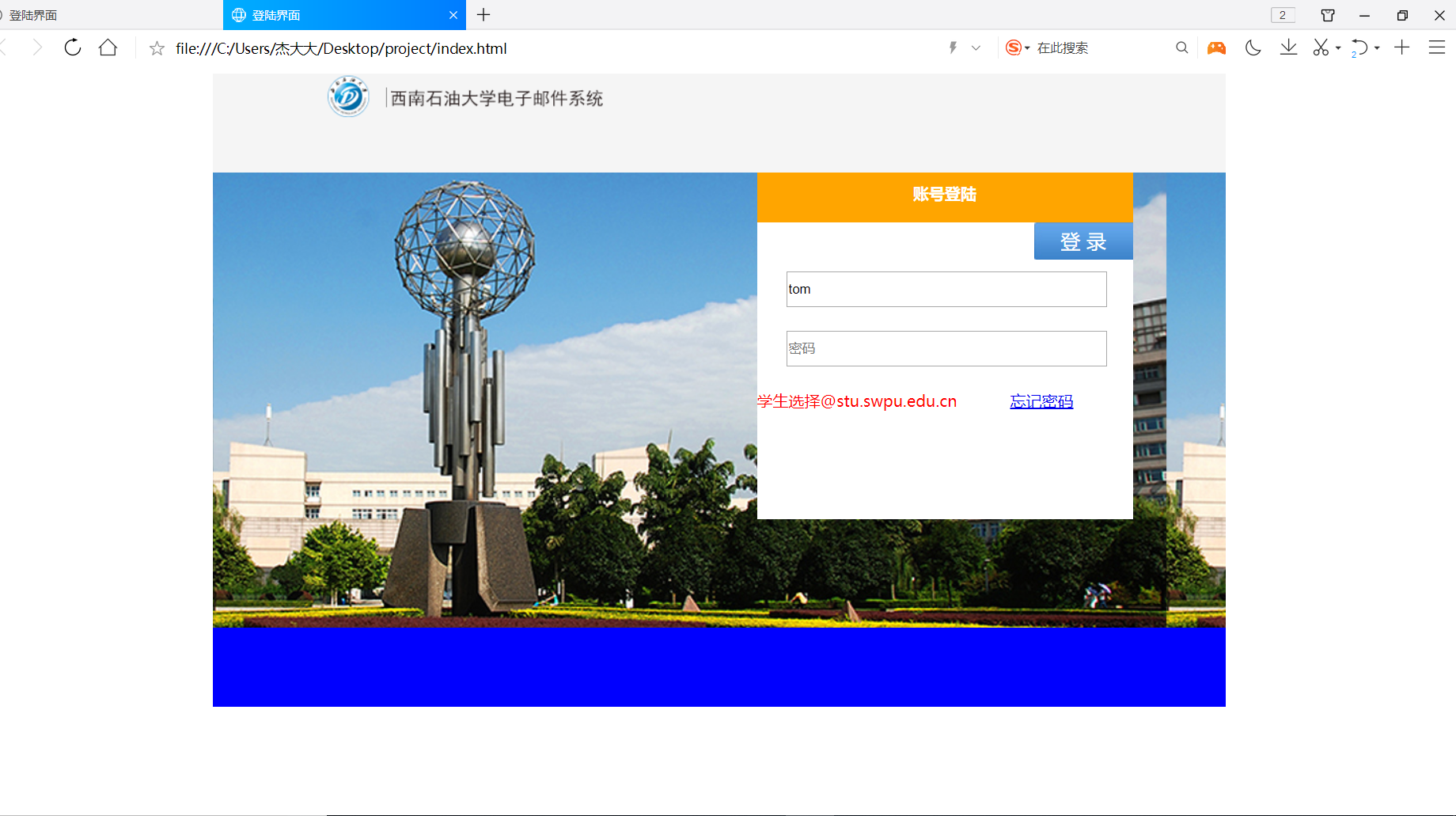The height and width of the screenshot is (816, 1456).
Task: Click the 账号登陆 orange header
Action: [945, 197]
